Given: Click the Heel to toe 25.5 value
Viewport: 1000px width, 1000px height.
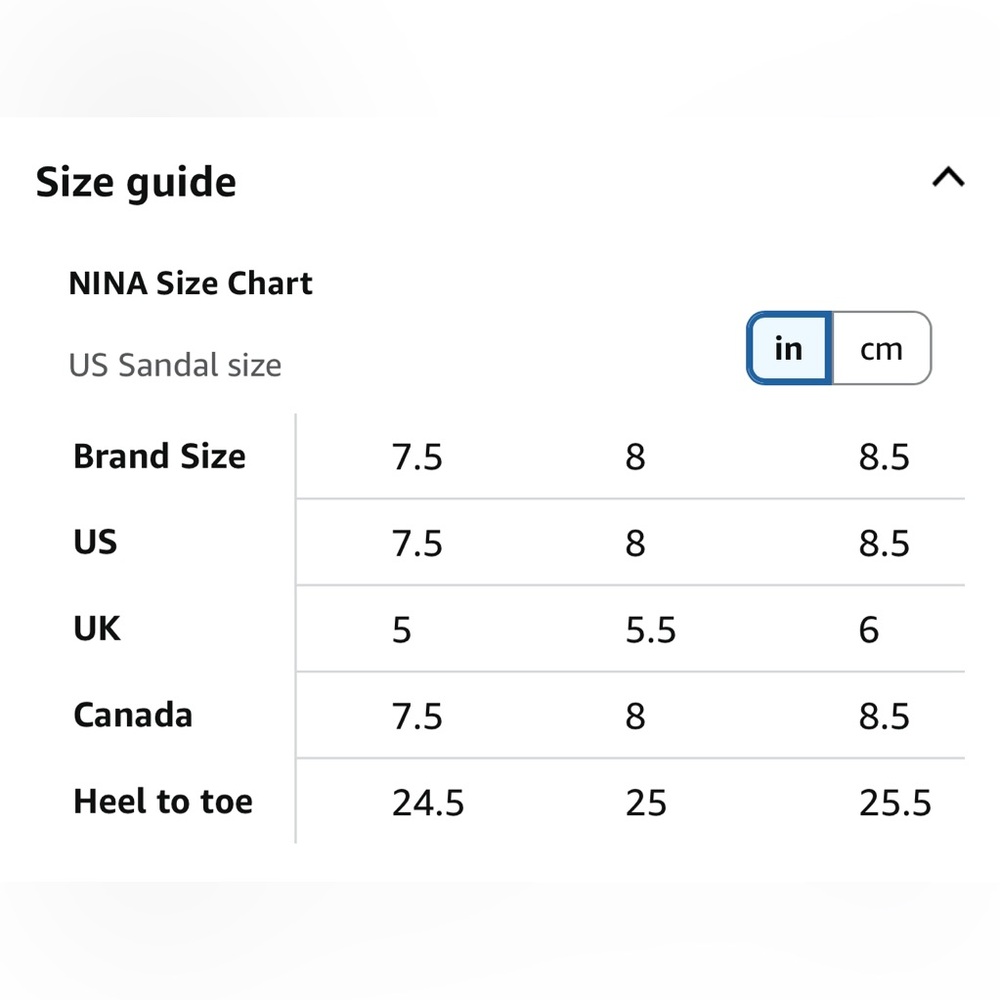Looking at the screenshot, I should (895, 802).
